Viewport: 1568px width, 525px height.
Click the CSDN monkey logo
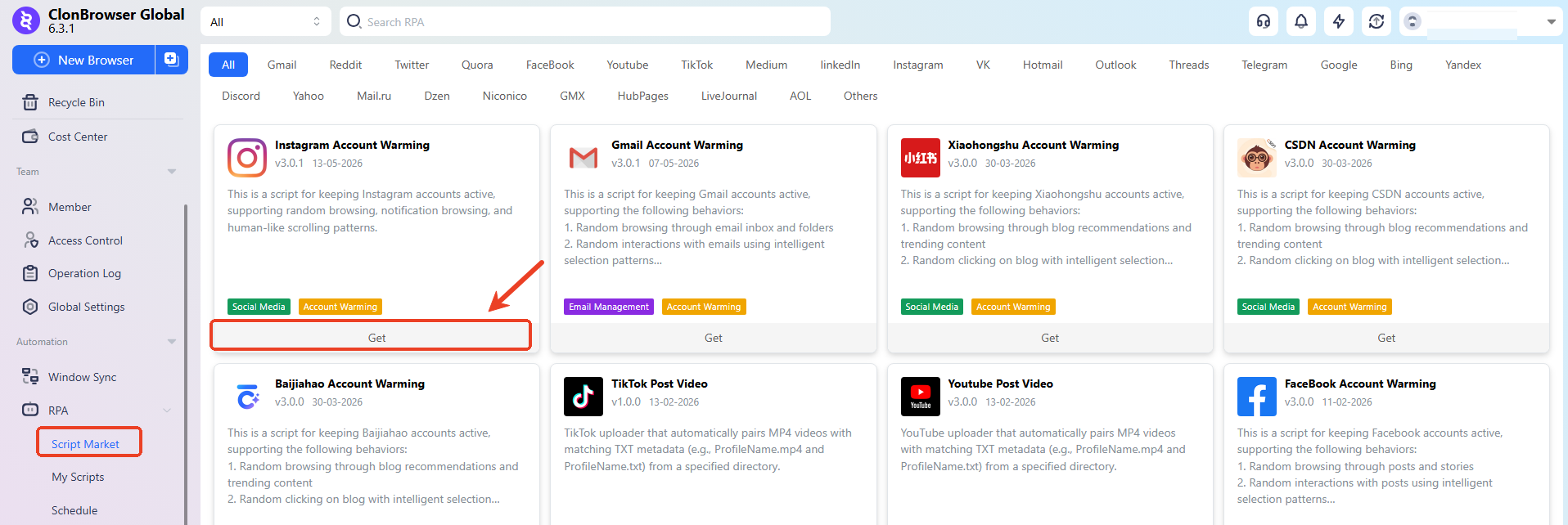coord(1257,158)
